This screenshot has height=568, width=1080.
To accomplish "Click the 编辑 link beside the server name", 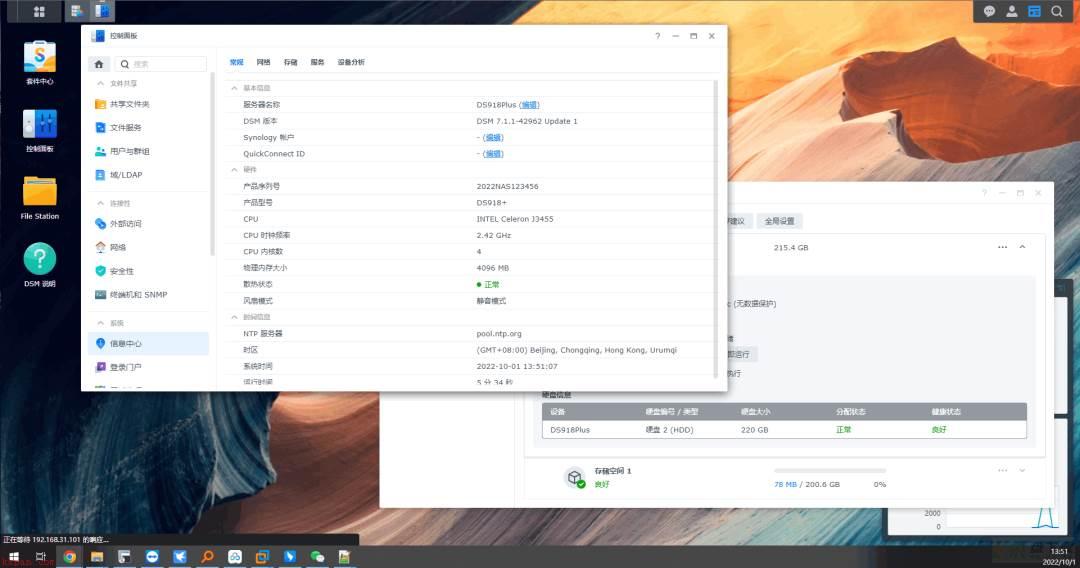I will (529, 105).
